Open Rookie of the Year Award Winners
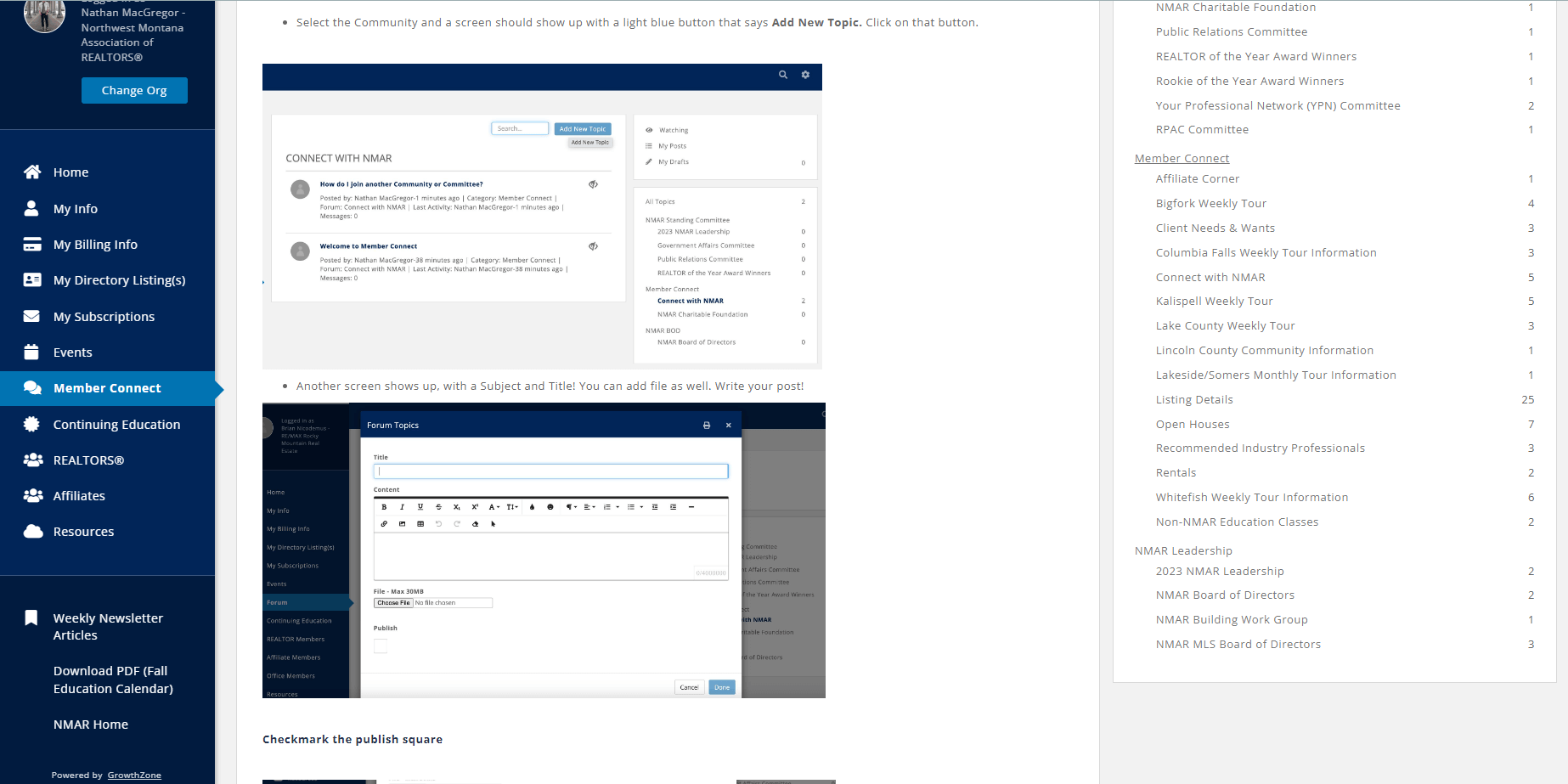The width and height of the screenshot is (1568, 784). pyautogui.click(x=1249, y=81)
